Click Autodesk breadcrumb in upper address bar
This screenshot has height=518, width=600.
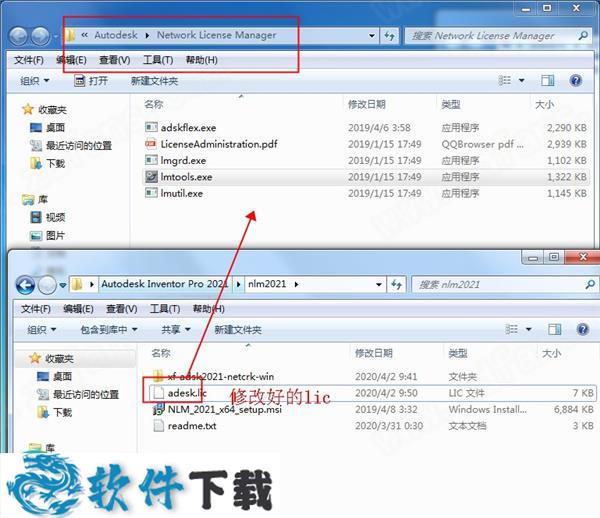pos(116,35)
